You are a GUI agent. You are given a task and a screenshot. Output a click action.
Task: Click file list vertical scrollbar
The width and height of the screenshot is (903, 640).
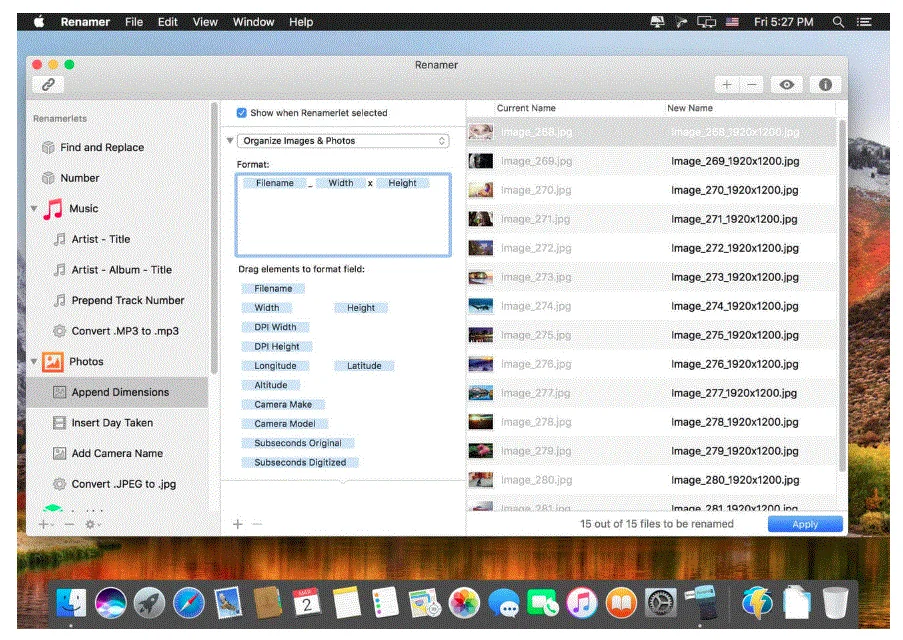click(x=842, y=295)
